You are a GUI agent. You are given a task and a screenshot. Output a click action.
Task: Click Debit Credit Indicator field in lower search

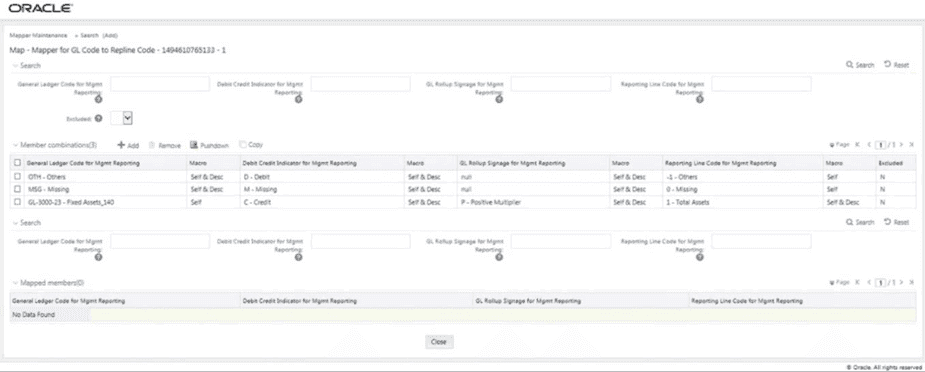click(x=360, y=241)
